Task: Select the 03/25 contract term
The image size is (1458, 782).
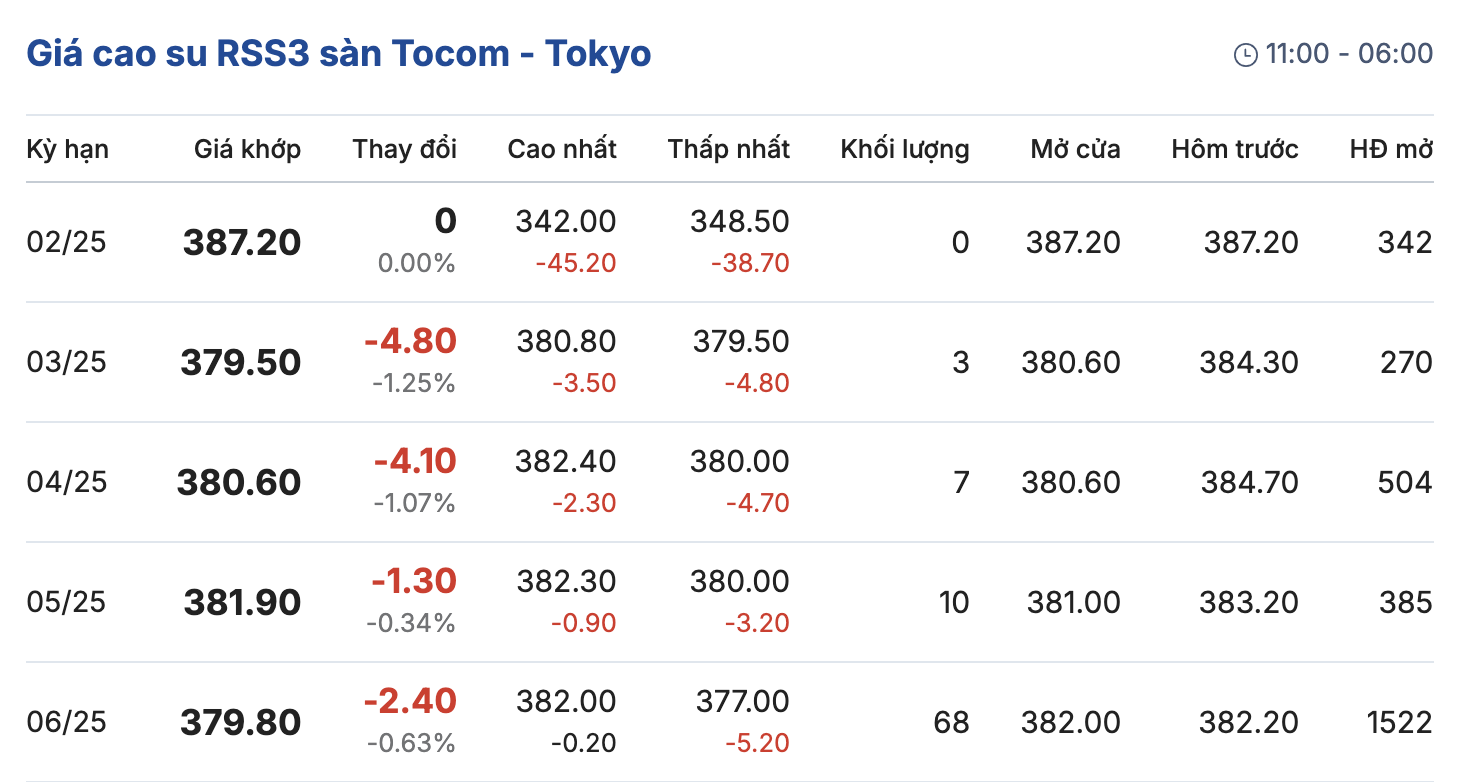Action: [66, 362]
